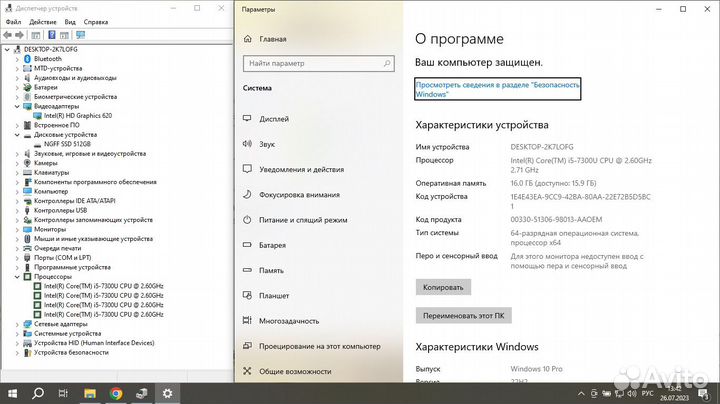The height and width of the screenshot is (404, 720).
Task: Open Общие возможности settings
Action: click(x=295, y=371)
